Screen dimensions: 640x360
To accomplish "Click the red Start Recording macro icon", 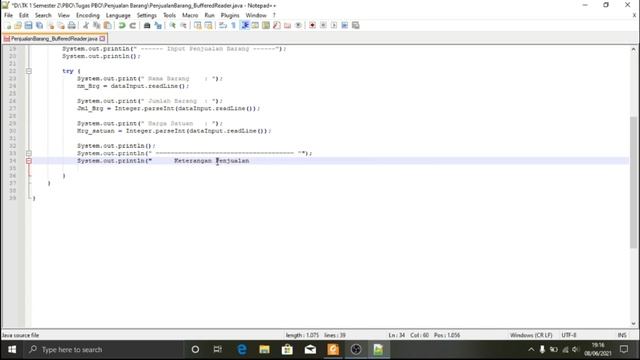I will (312, 25).
